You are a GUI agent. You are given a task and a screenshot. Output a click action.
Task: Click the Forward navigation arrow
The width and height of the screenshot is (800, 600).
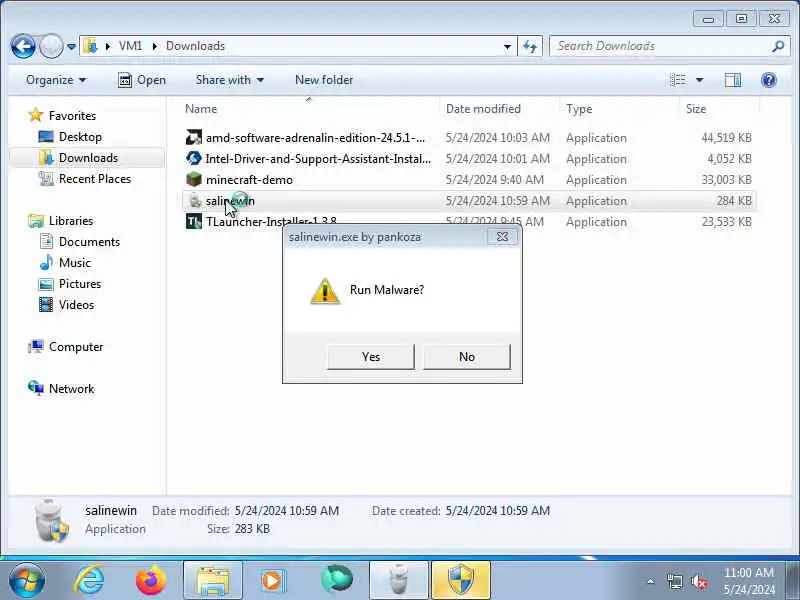click(x=51, y=46)
